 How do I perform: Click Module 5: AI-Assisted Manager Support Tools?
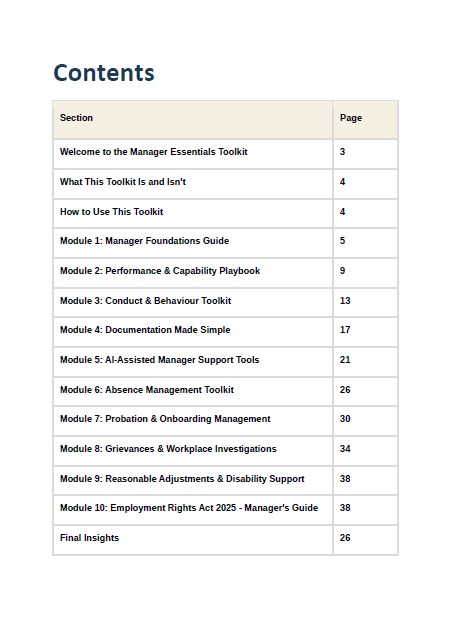tap(160, 360)
